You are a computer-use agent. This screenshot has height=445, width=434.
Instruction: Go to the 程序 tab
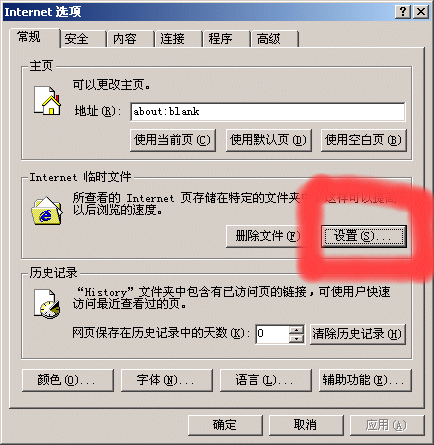[x=220, y=39]
